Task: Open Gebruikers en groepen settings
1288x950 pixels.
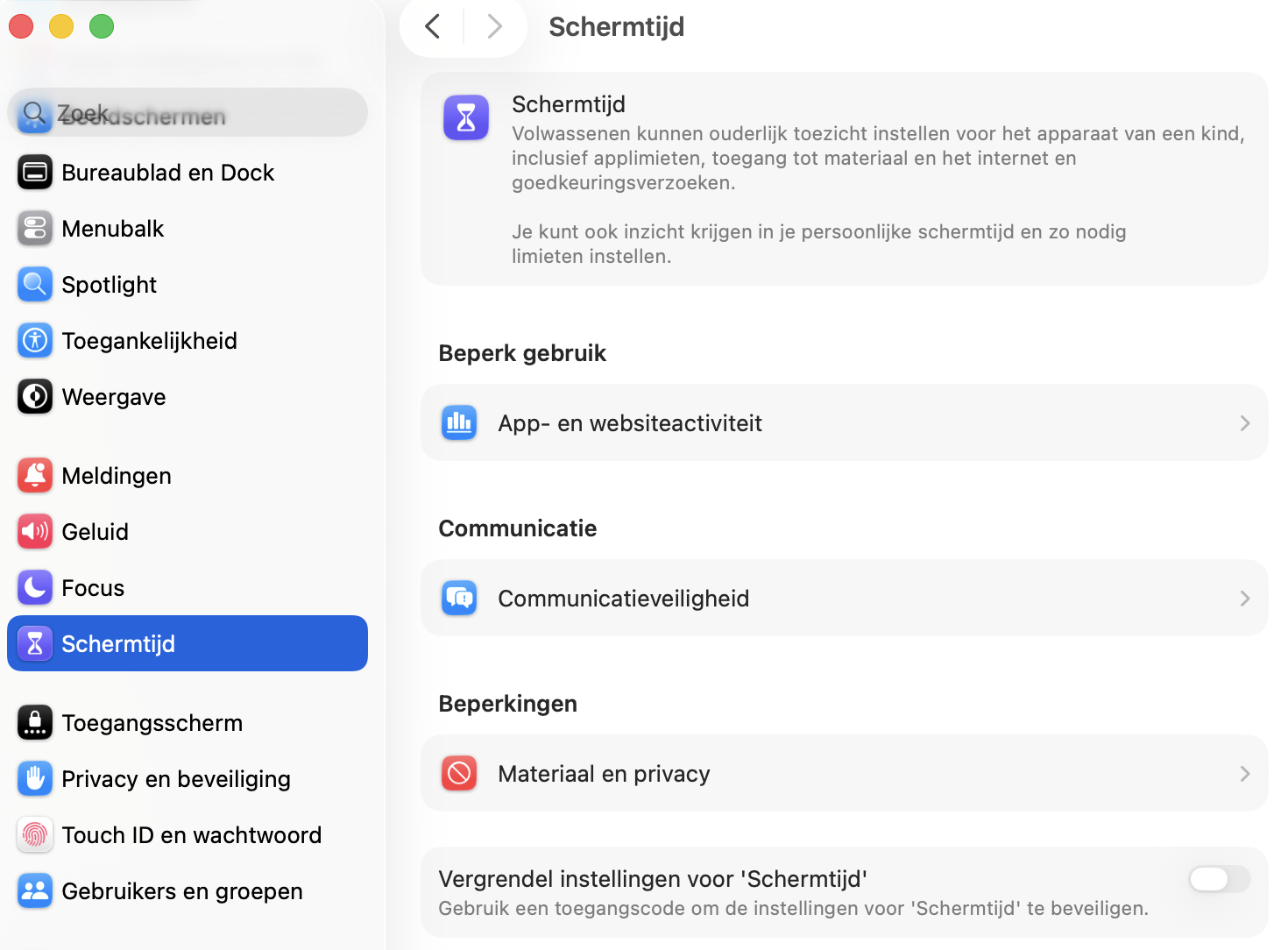Action: coord(182,890)
